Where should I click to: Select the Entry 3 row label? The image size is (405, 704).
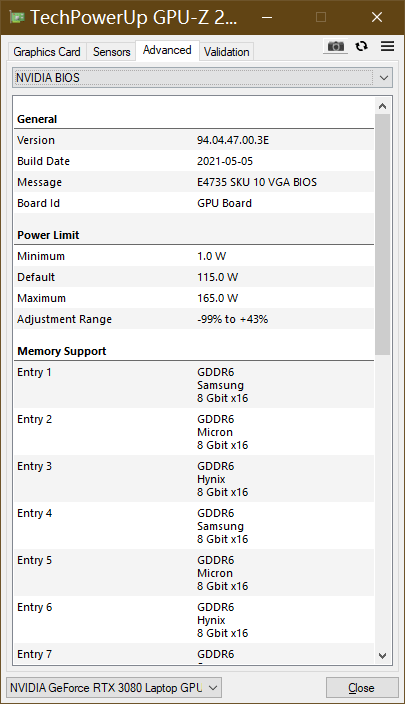[35, 466]
